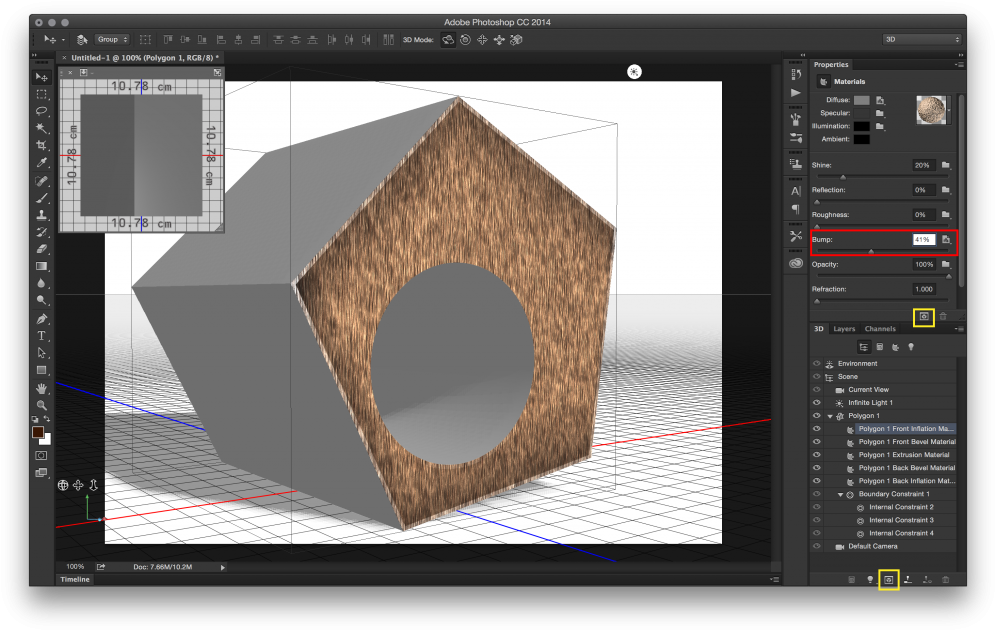Hide the Infinite Light 1 entry
Image resolution: width=995 pixels, height=630 pixels.
coord(816,403)
